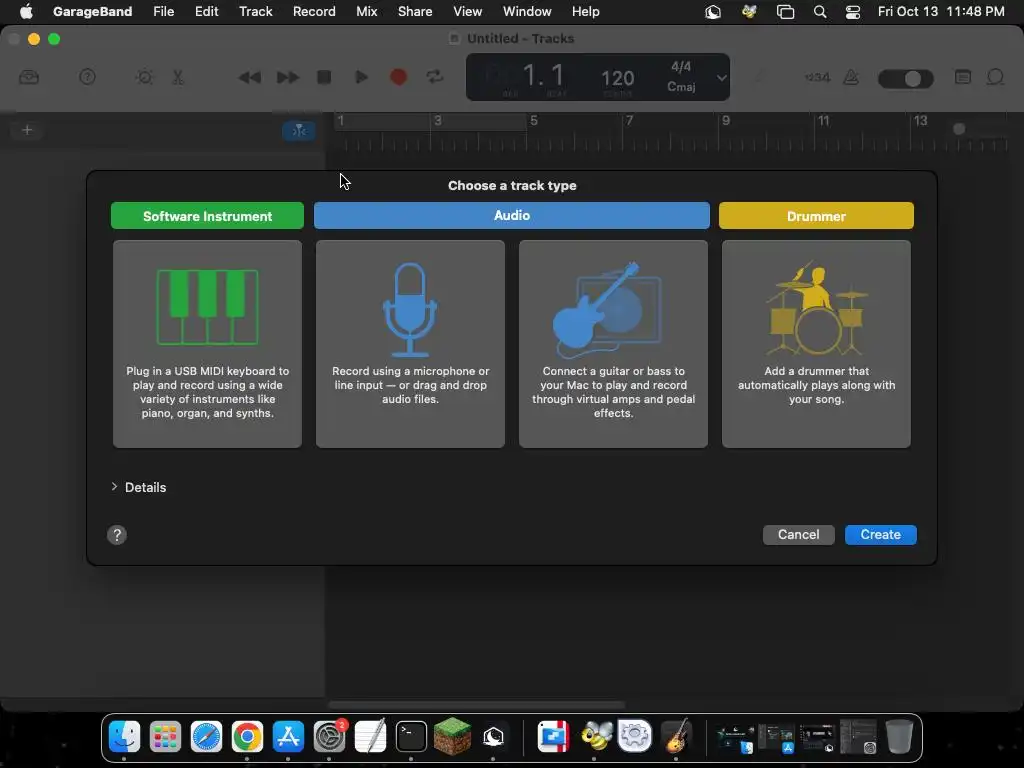Screen dimensions: 1024x768
Task: Launch Google Chrome from the Dock
Action: 247,737
